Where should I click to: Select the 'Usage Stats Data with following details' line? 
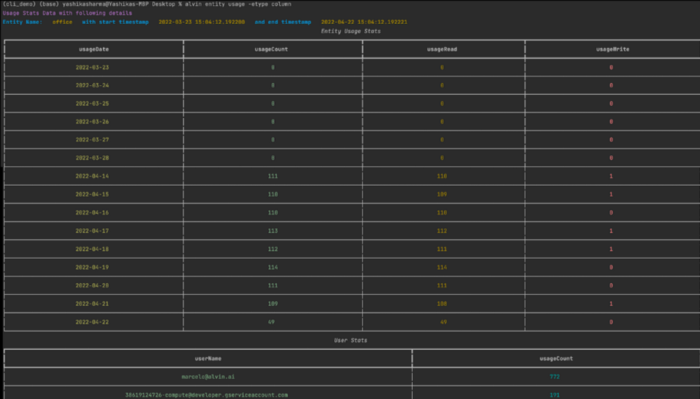pyautogui.click(x=67, y=13)
